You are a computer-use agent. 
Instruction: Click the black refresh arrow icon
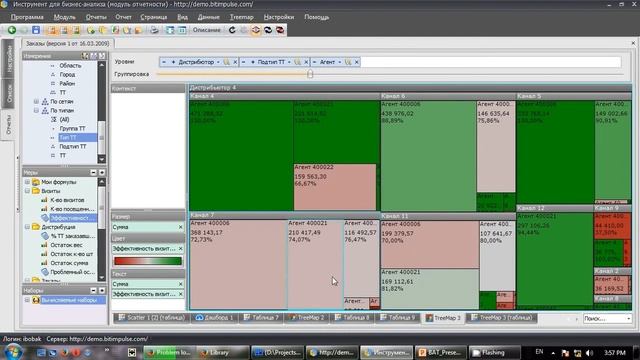pyautogui.click(x=232, y=30)
